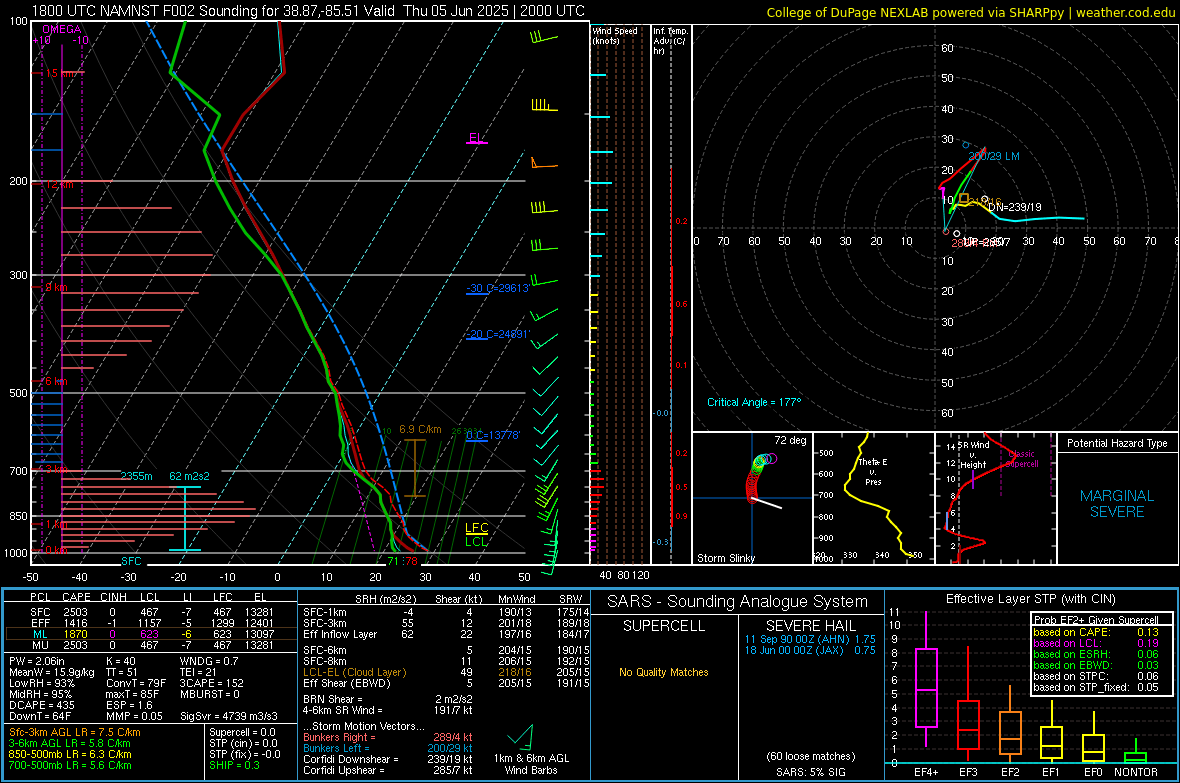This screenshot has width=1180, height=783.
Task: Click the '200/29 LM' hodograph label
Action: [x=993, y=157]
